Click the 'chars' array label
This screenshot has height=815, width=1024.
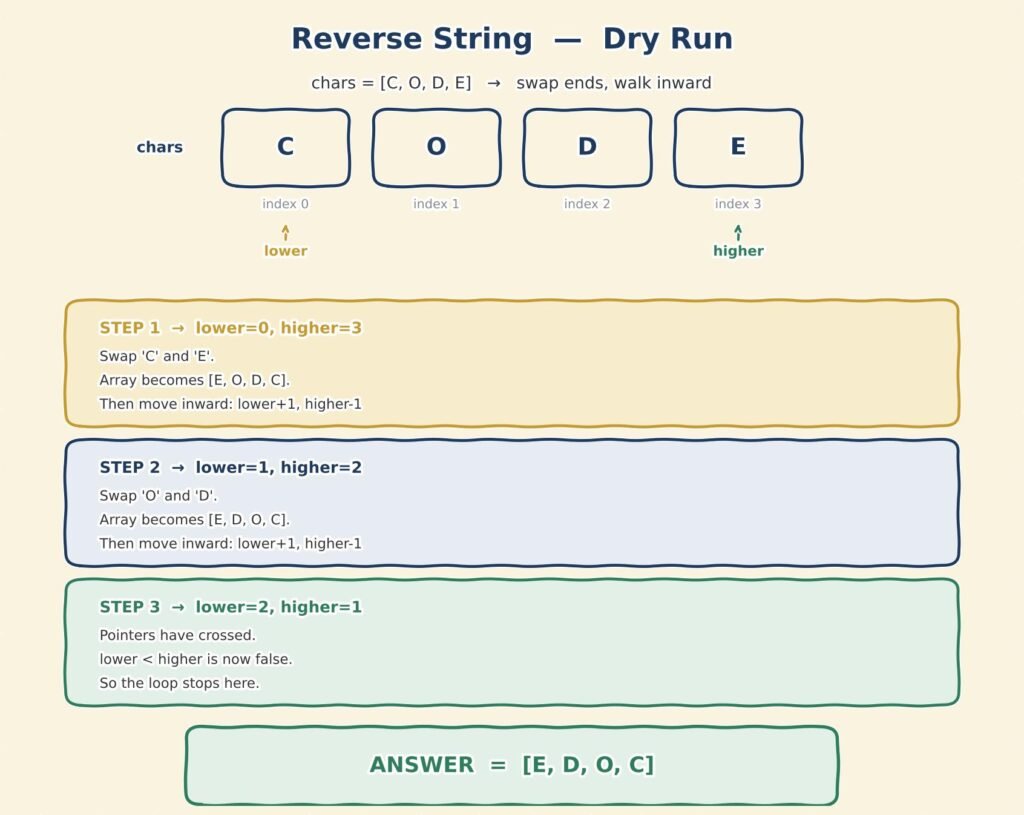pos(159,147)
